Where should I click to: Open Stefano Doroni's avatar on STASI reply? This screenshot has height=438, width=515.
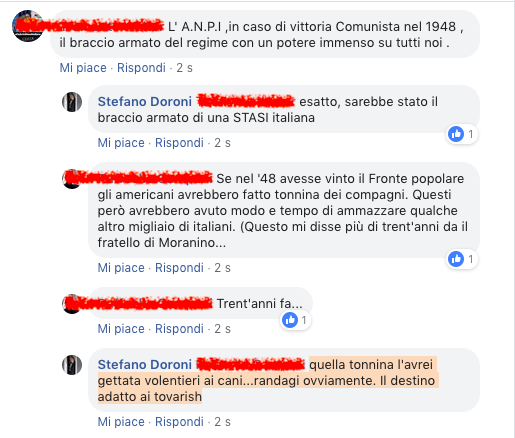click(x=72, y=102)
